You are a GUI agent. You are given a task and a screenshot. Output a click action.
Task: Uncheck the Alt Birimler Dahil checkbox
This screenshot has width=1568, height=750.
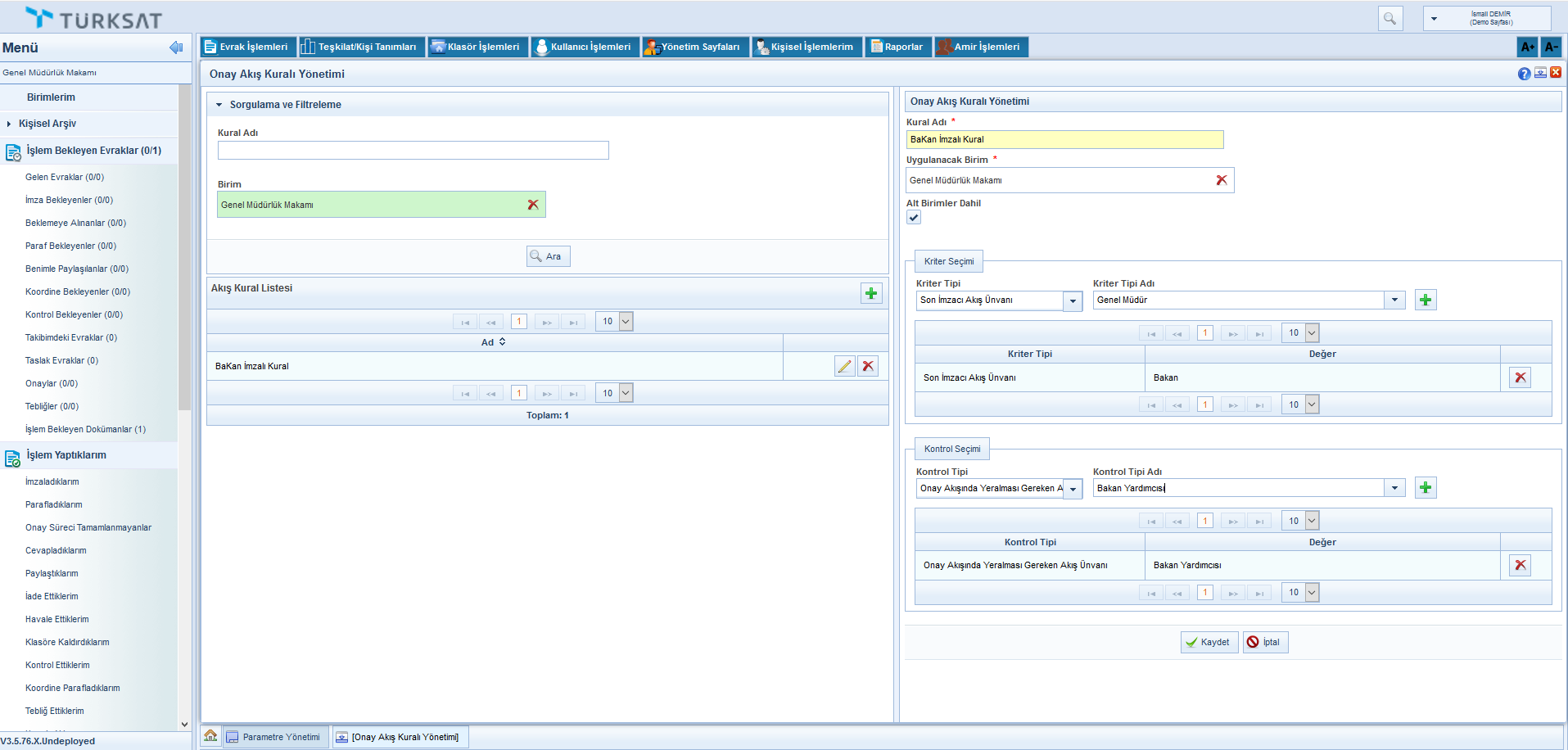914,217
